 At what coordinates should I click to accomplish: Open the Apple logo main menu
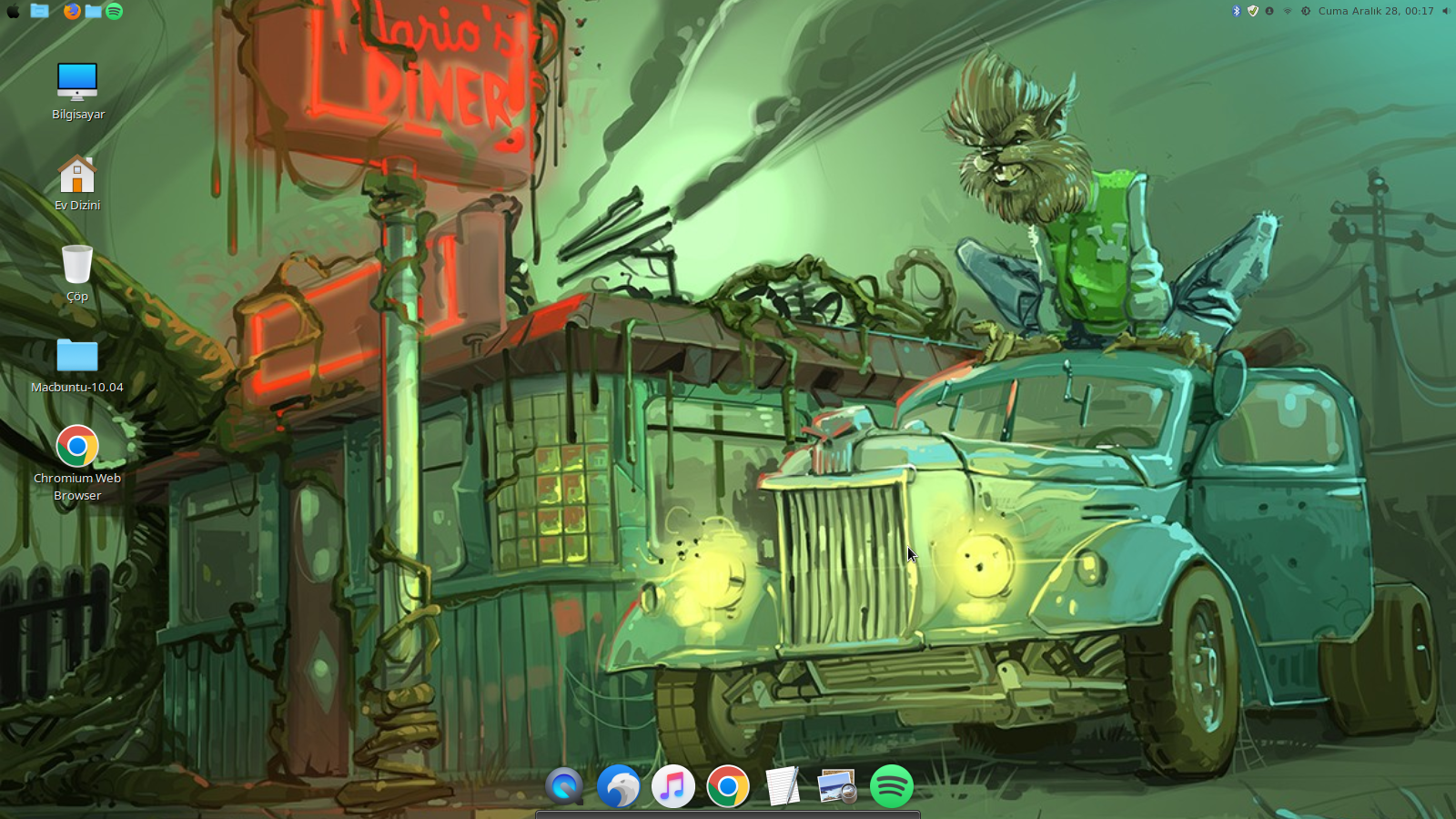point(13,11)
